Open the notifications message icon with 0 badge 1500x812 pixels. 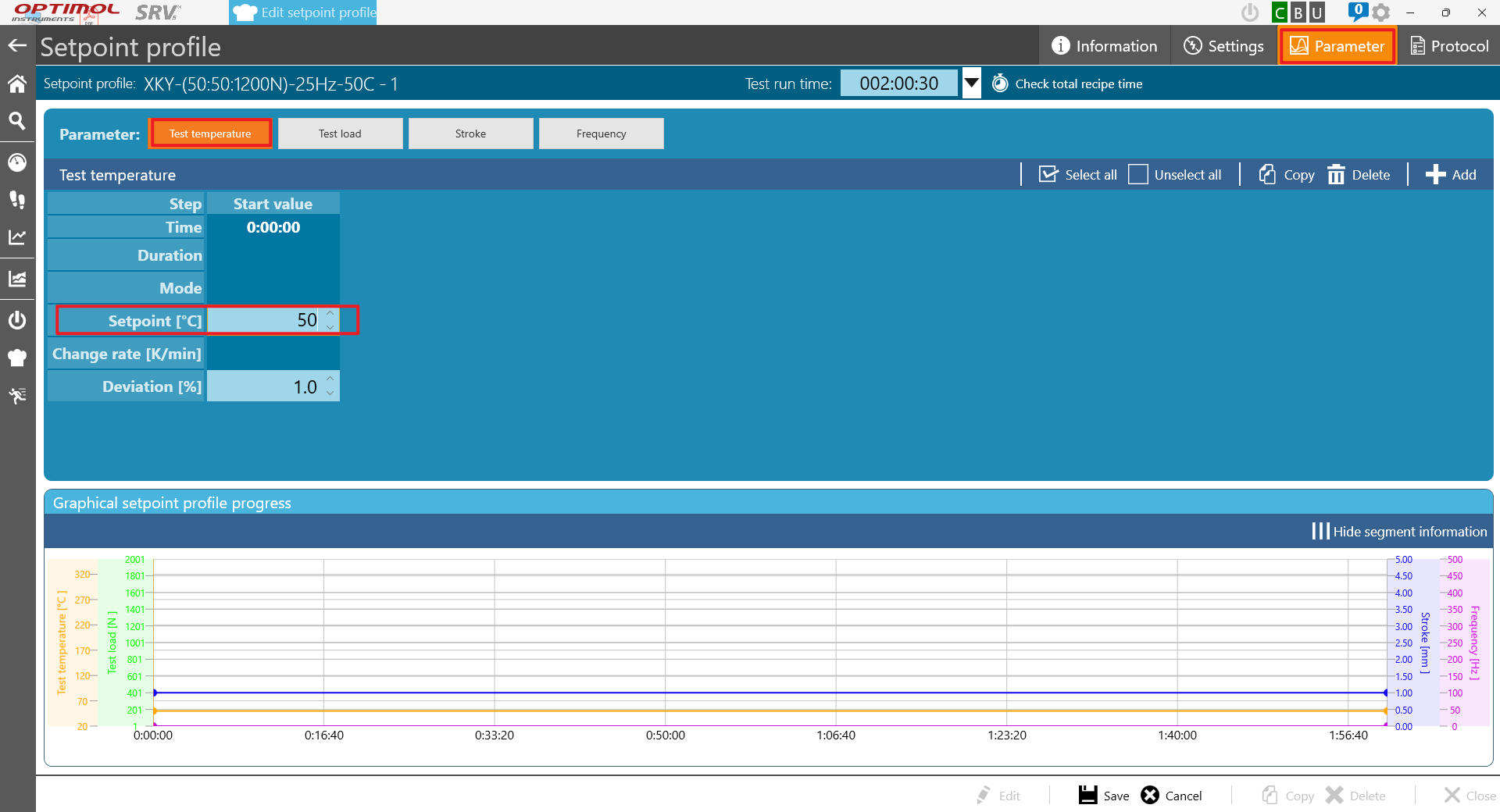click(x=1358, y=12)
